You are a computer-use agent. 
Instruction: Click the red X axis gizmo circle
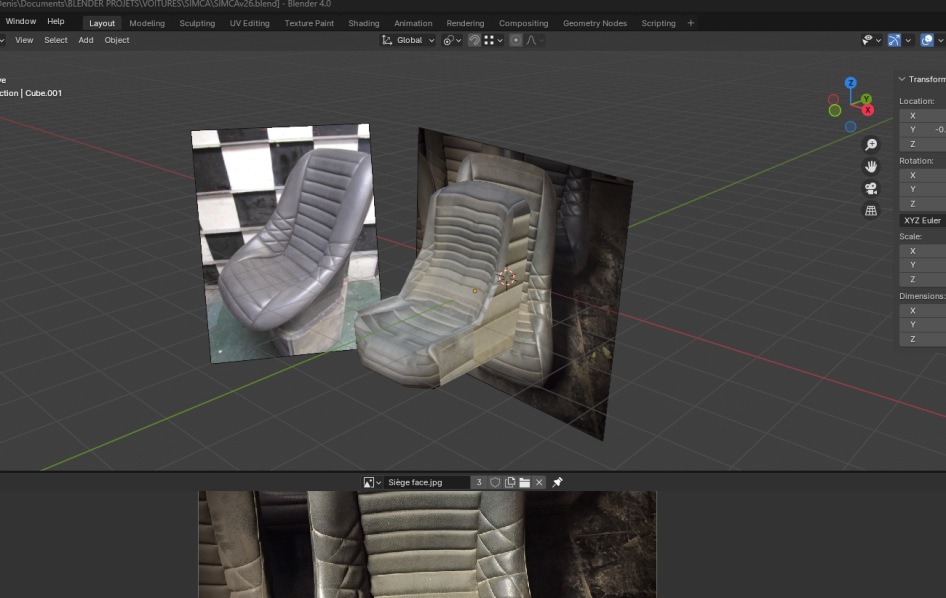point(867,109)
